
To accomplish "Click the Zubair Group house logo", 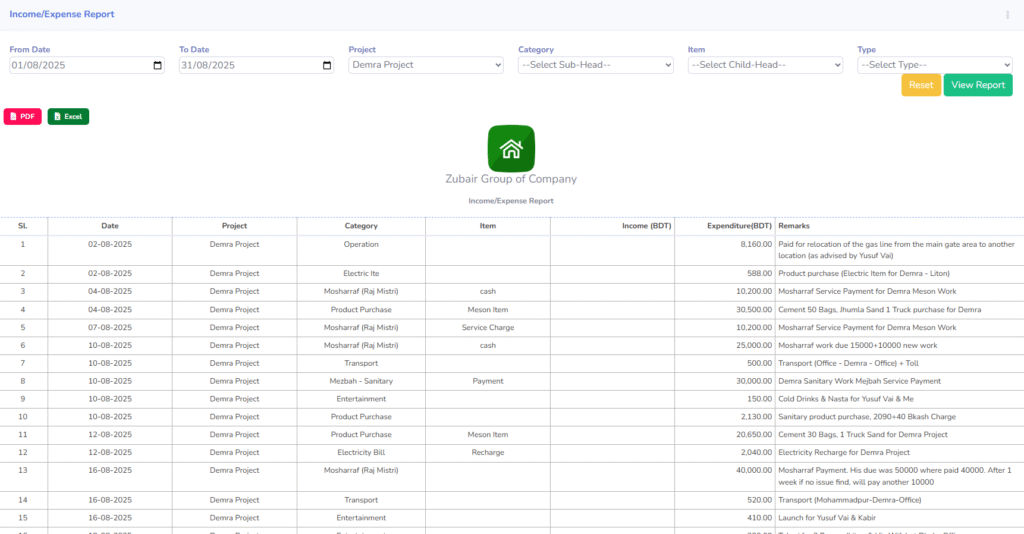I will click(511, 149).
